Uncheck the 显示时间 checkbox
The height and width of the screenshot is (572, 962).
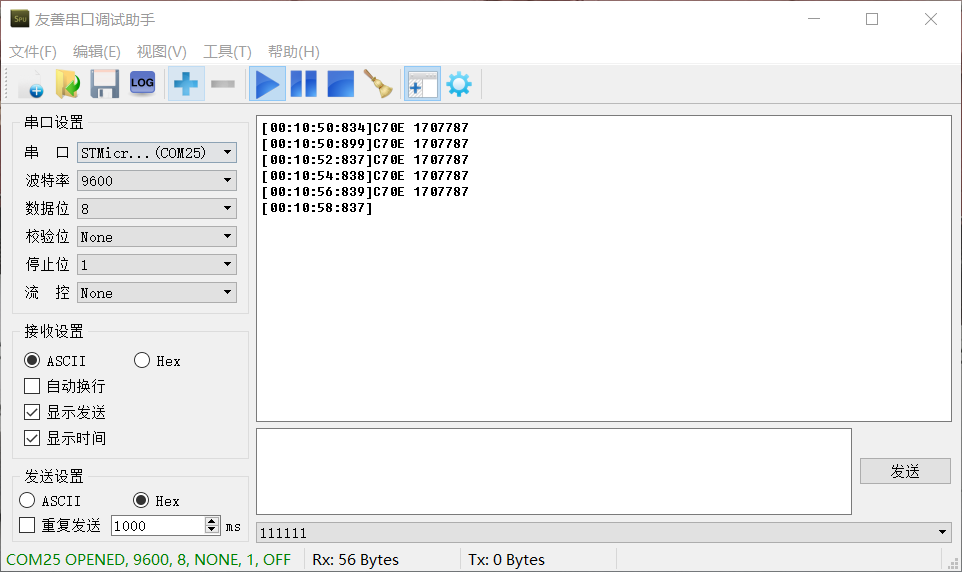coord(32,438)
